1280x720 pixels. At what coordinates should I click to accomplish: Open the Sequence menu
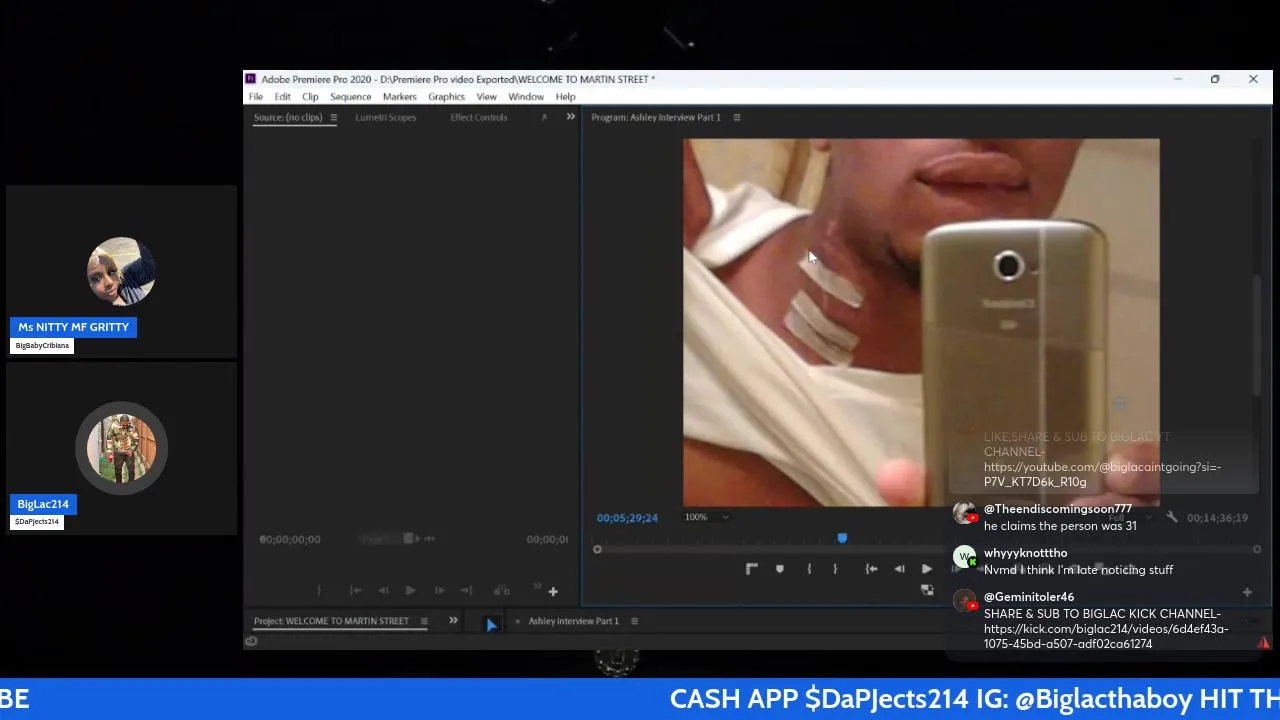[350, 97]
